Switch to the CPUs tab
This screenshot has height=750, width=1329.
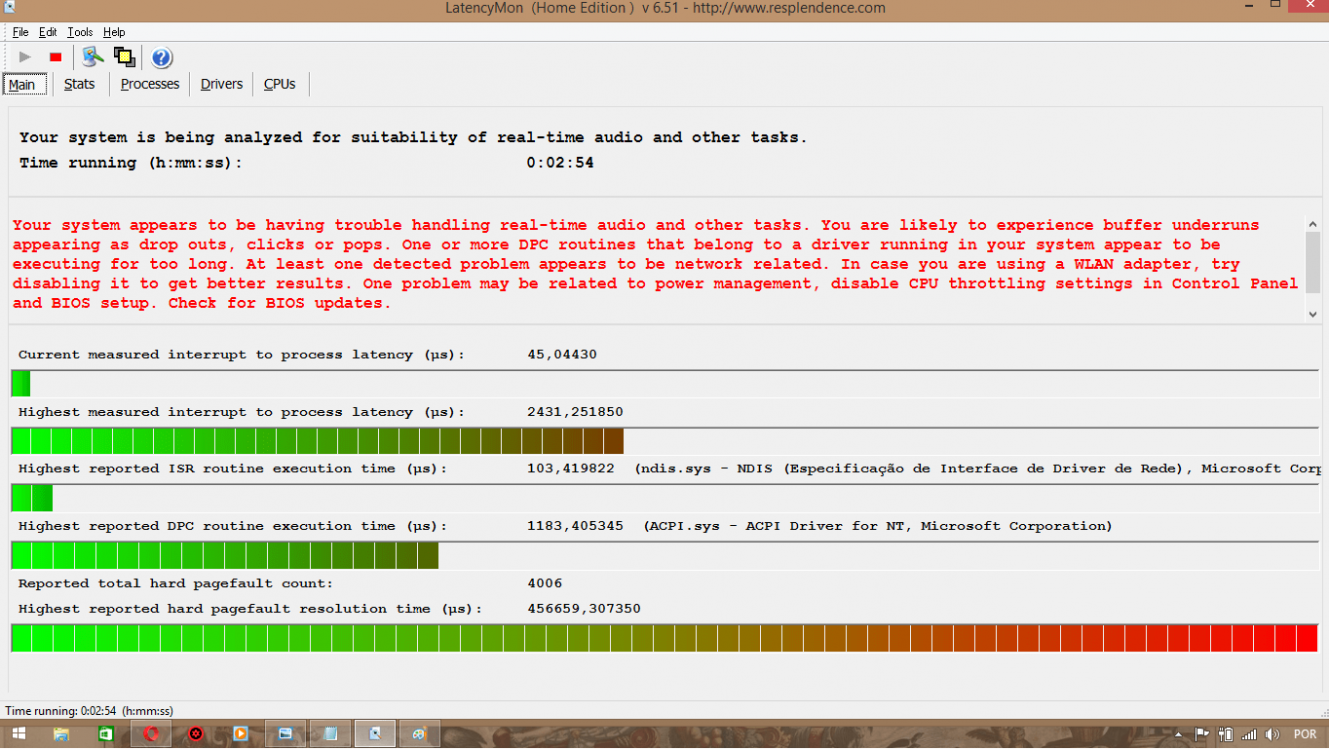pyautogui.click(x=280, y=84)
